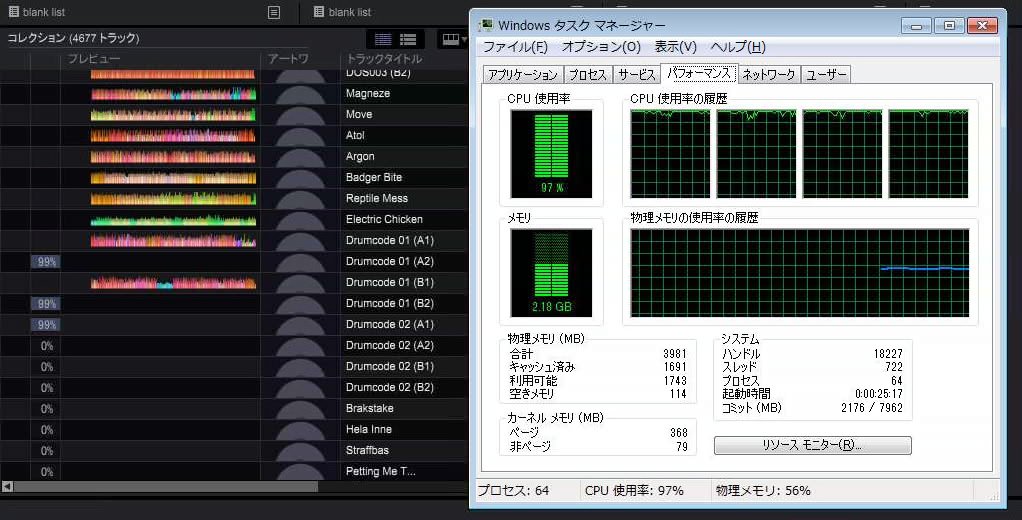The image size is (1022, 520).
Task: Select the Reptile Mess track title
Action: tap(376, 198)
